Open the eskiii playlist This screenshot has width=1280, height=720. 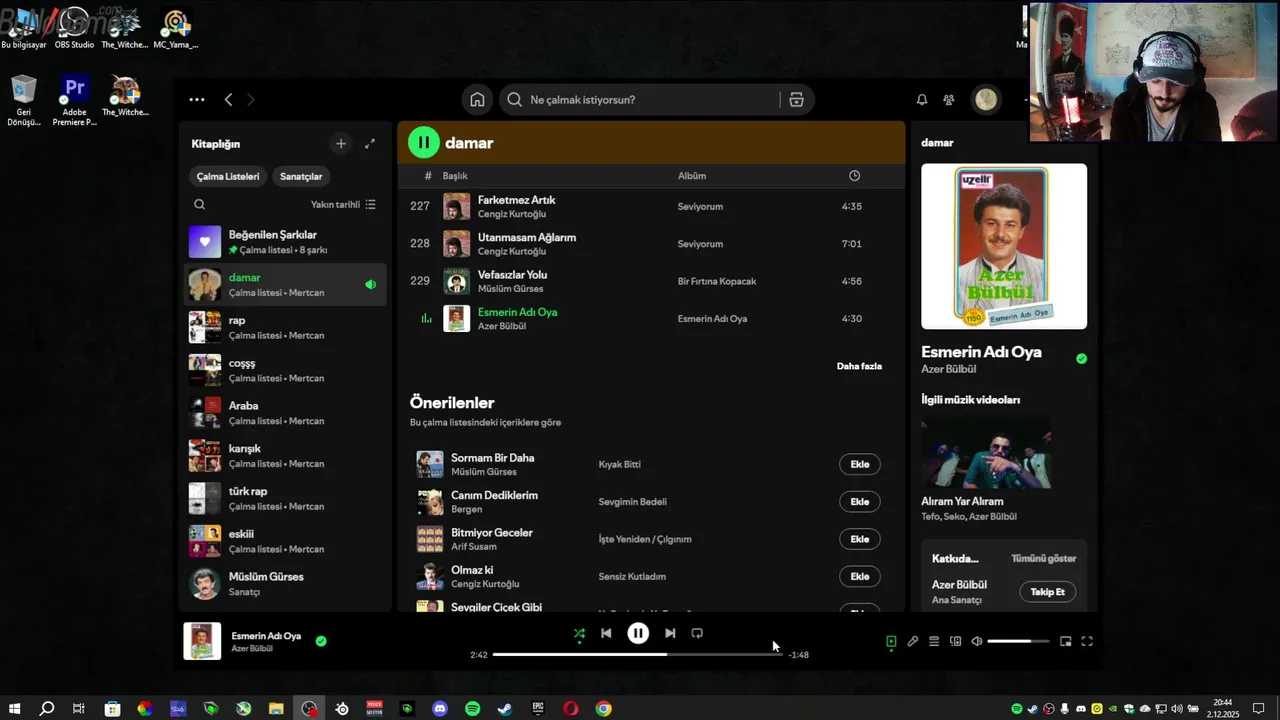click(x=285, y=541)
